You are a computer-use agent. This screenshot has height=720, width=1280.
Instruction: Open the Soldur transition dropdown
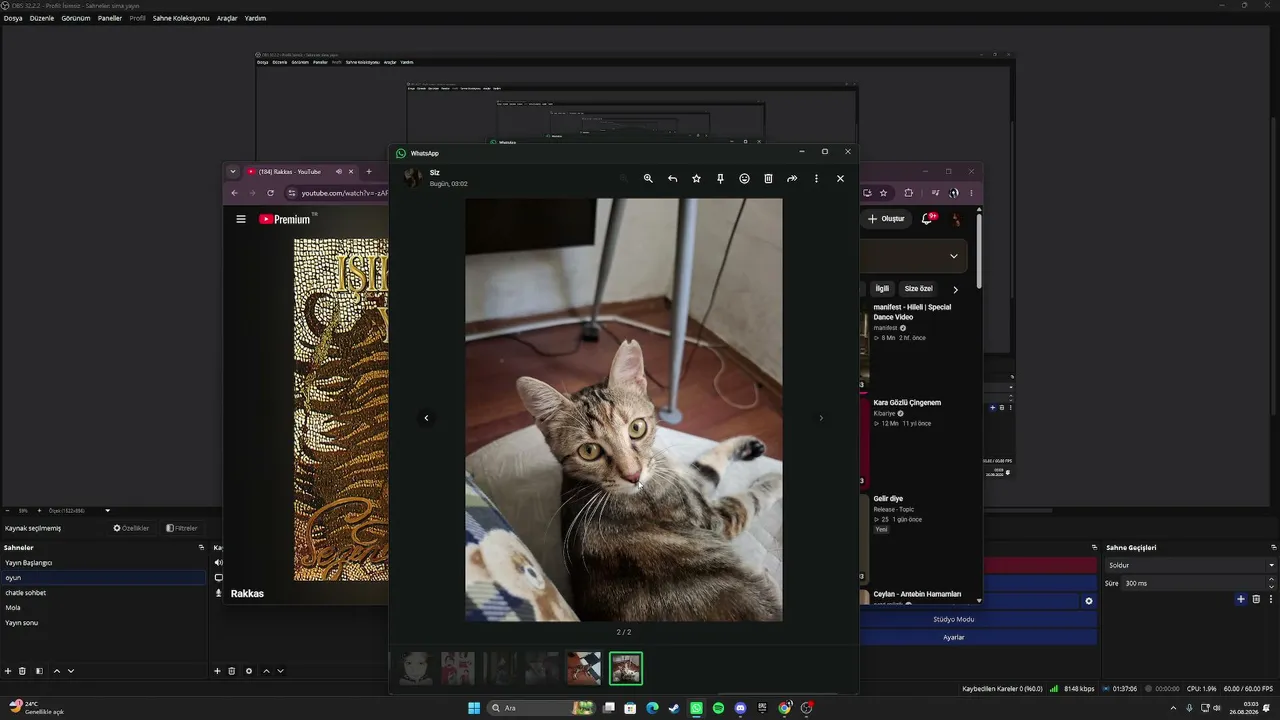click(x=1190, y=566)
